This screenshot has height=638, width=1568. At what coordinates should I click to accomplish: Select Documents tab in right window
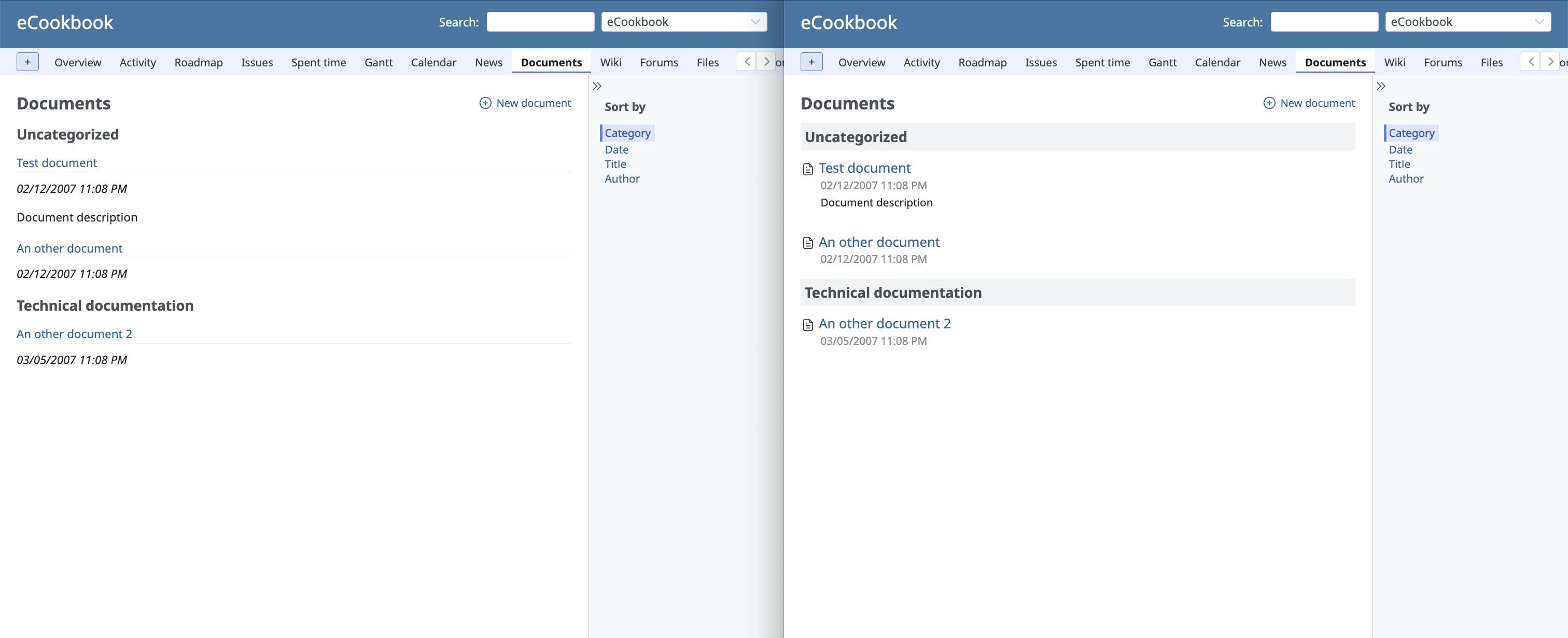pos(1336,62)
